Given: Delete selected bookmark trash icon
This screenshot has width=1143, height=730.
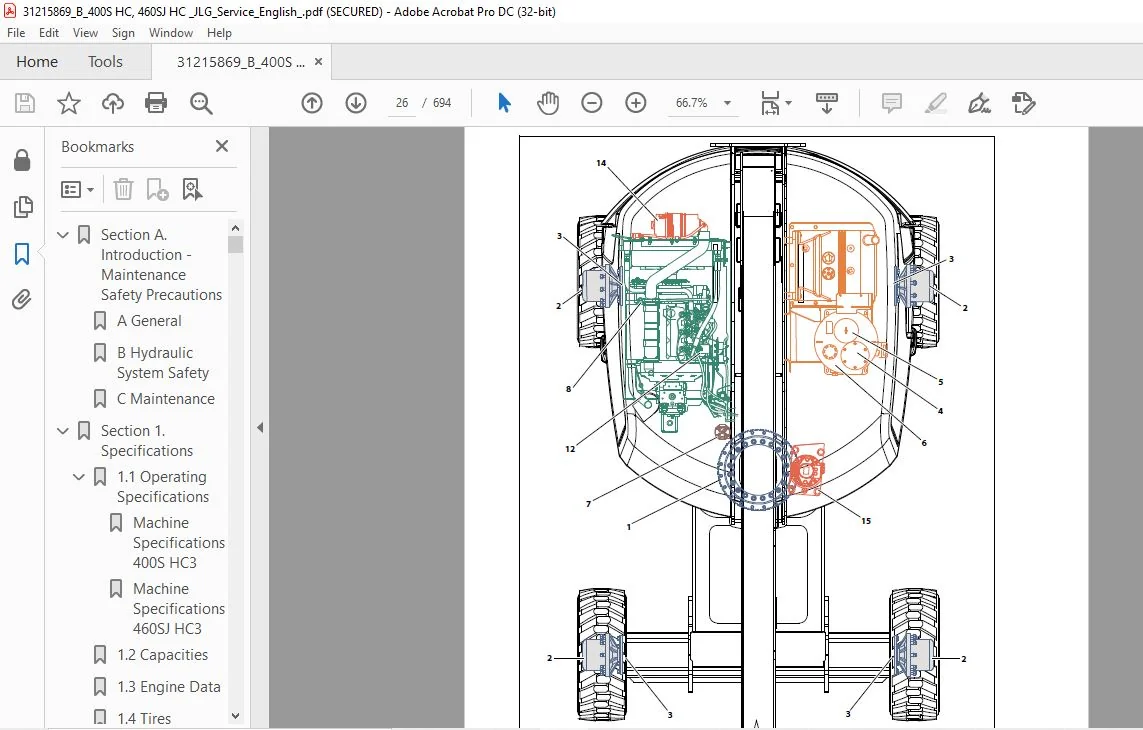Looking at the screenshot, I should (x=123, y=190).
